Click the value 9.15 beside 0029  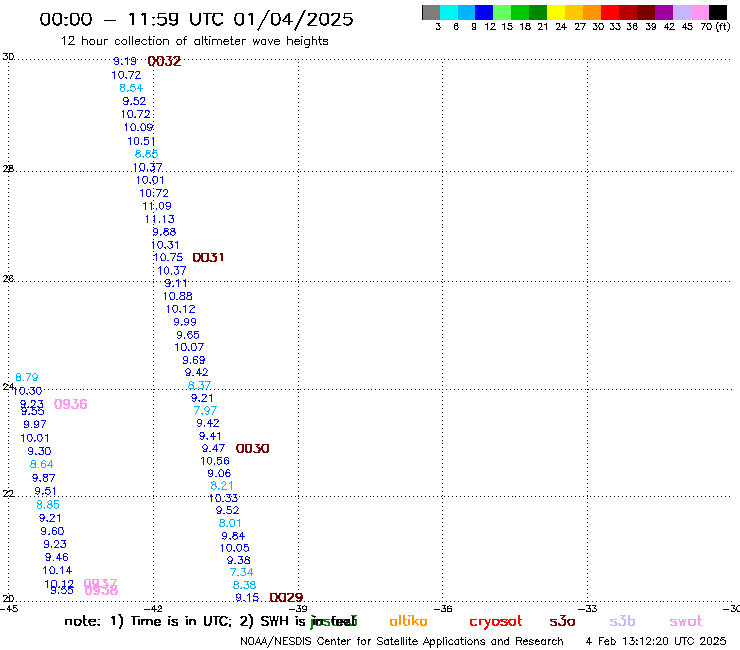coord(247,598)
